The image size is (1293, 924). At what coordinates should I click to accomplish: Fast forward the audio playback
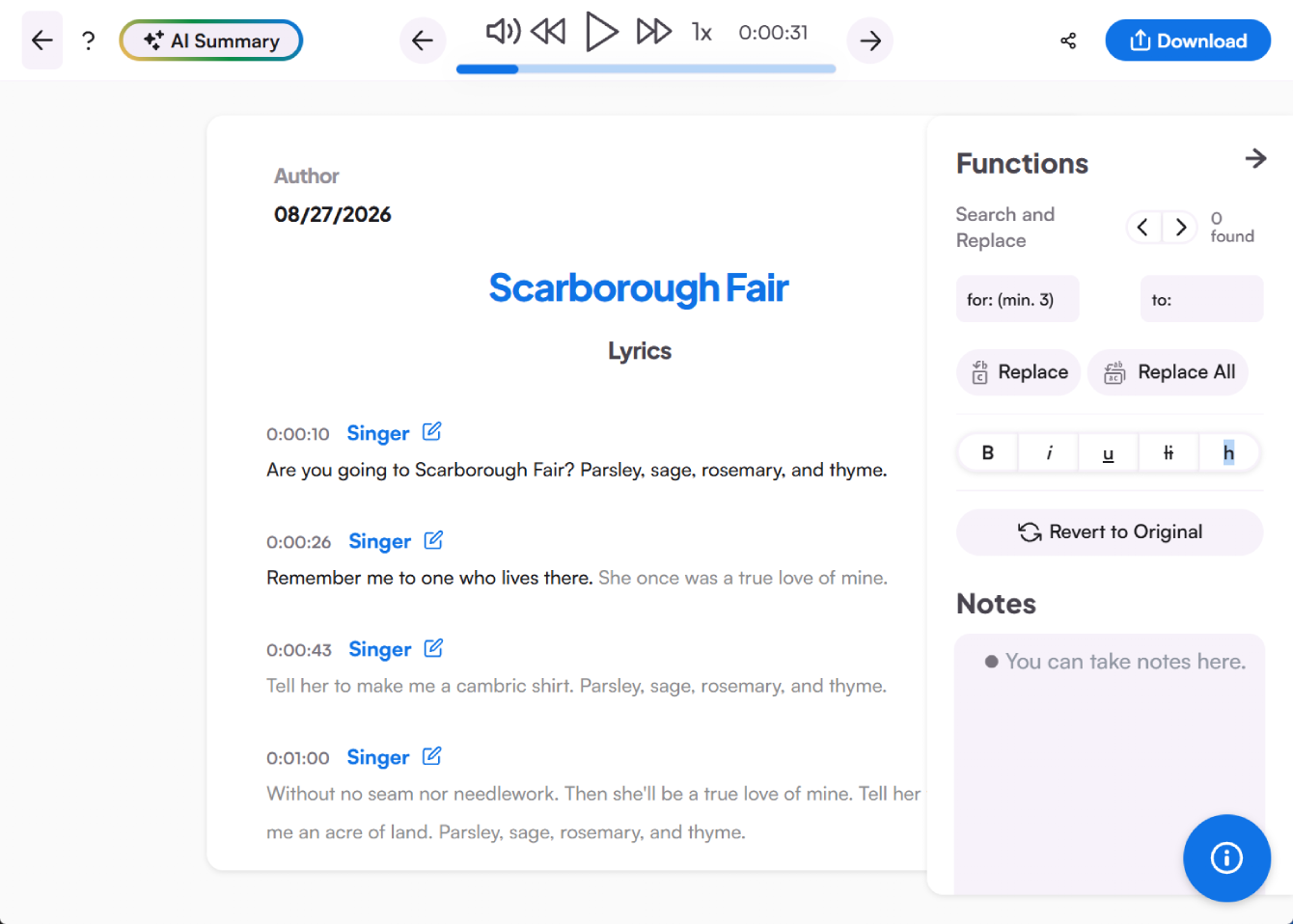[x=653, y=32]
